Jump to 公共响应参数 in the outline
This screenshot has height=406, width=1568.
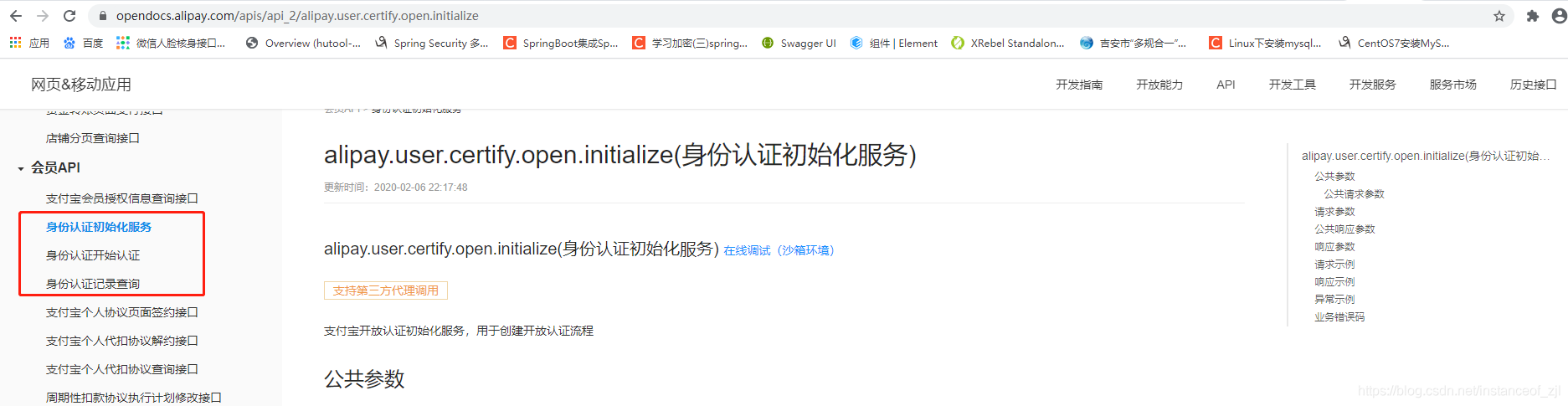pos(1344,229)
